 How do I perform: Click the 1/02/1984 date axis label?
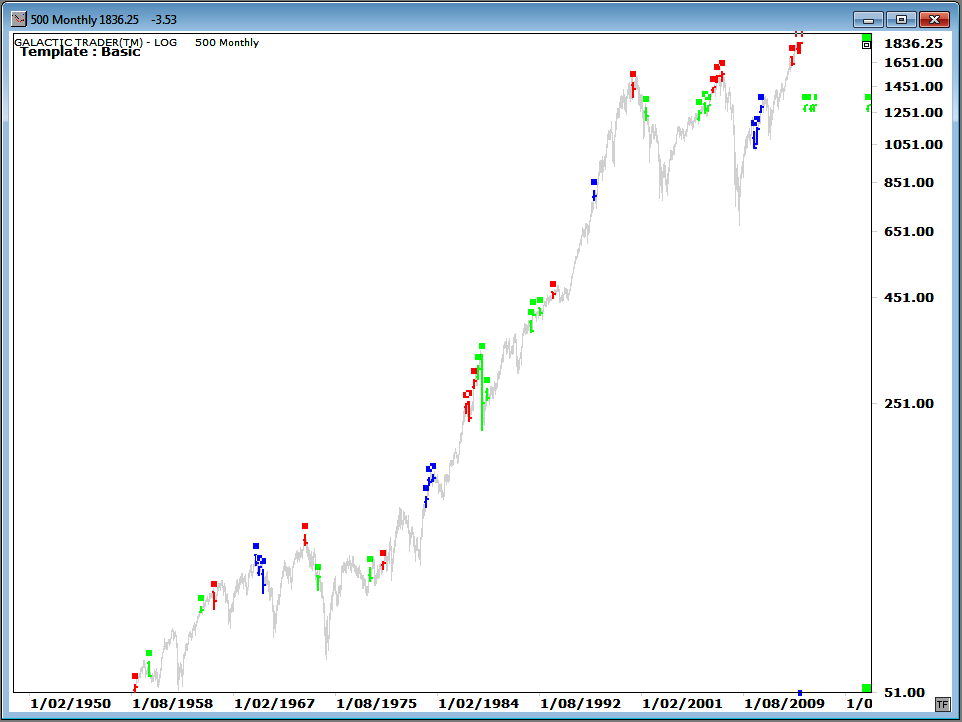[x=479, y=704]
